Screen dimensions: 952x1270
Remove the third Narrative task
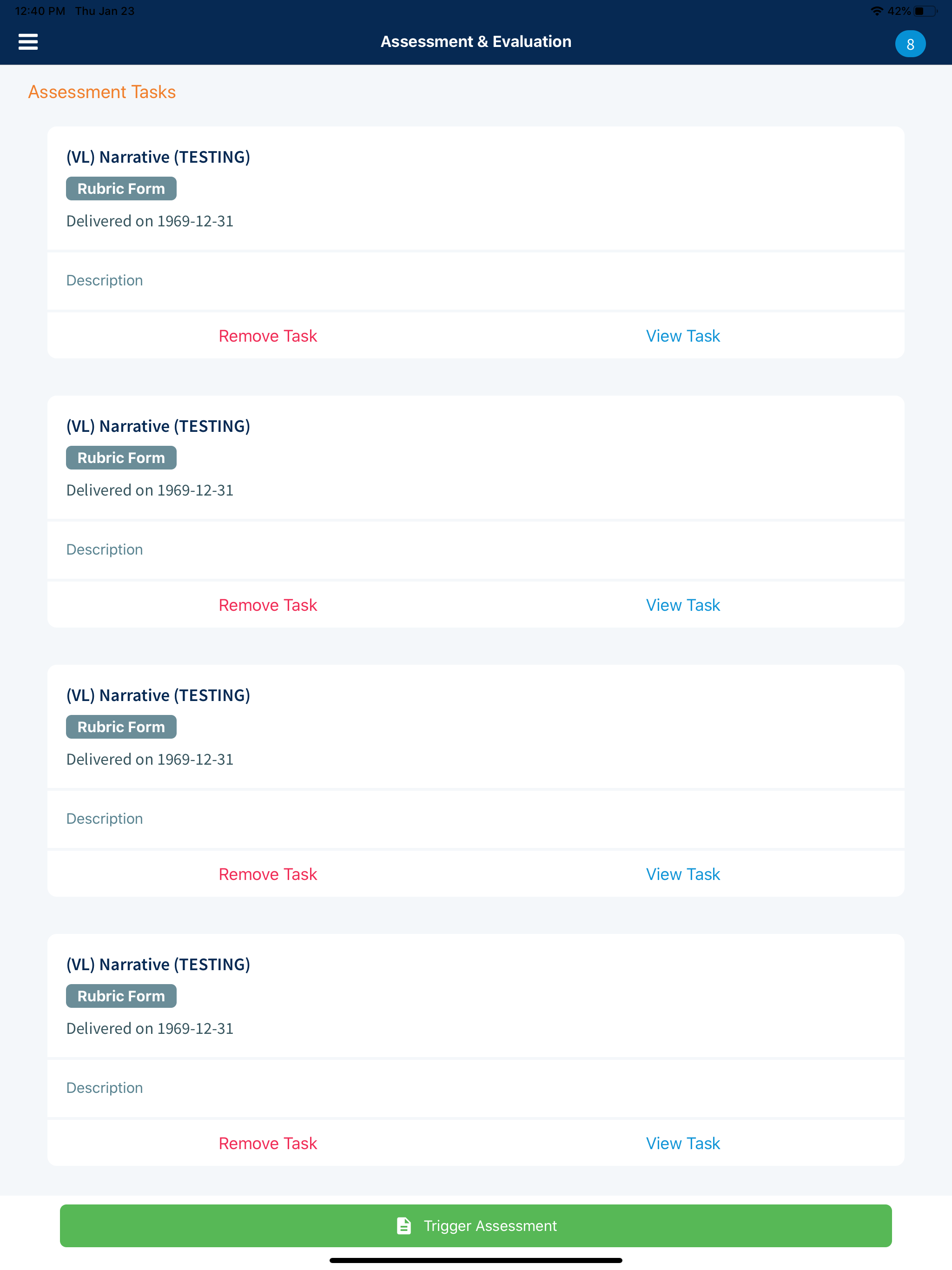tap(268, 874)
